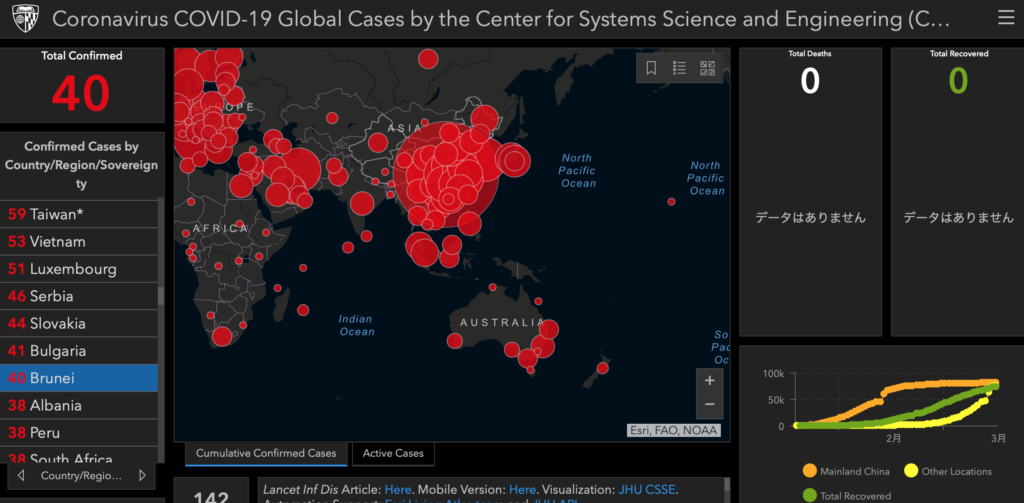Image resolution: width=1024 pixels, height=503 pixels.
Task: Switch to Active Cases tab
Action: pos(393,453)
